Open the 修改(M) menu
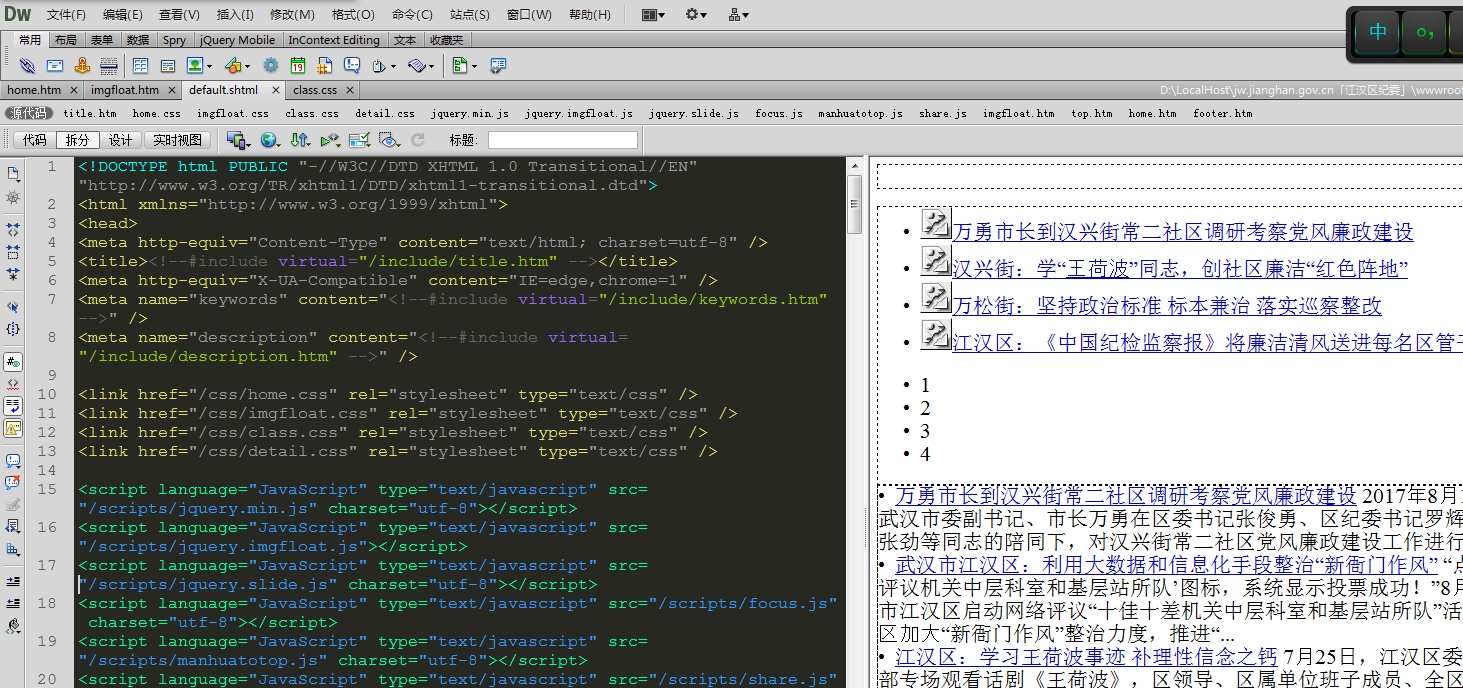 [292, 15]
